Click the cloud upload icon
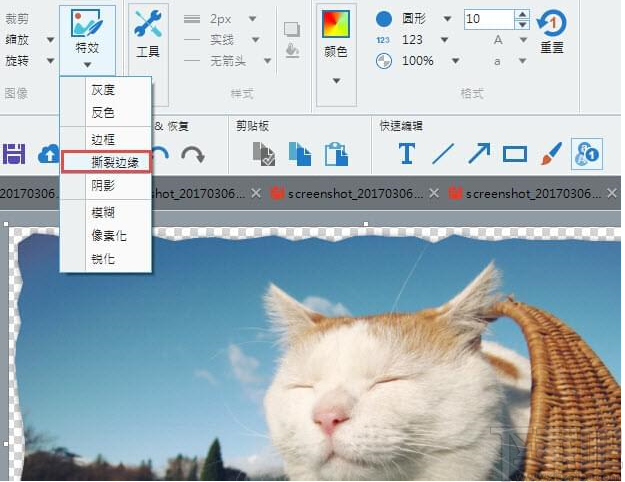This screenshot has height=482, width=625. coord(48,154)
